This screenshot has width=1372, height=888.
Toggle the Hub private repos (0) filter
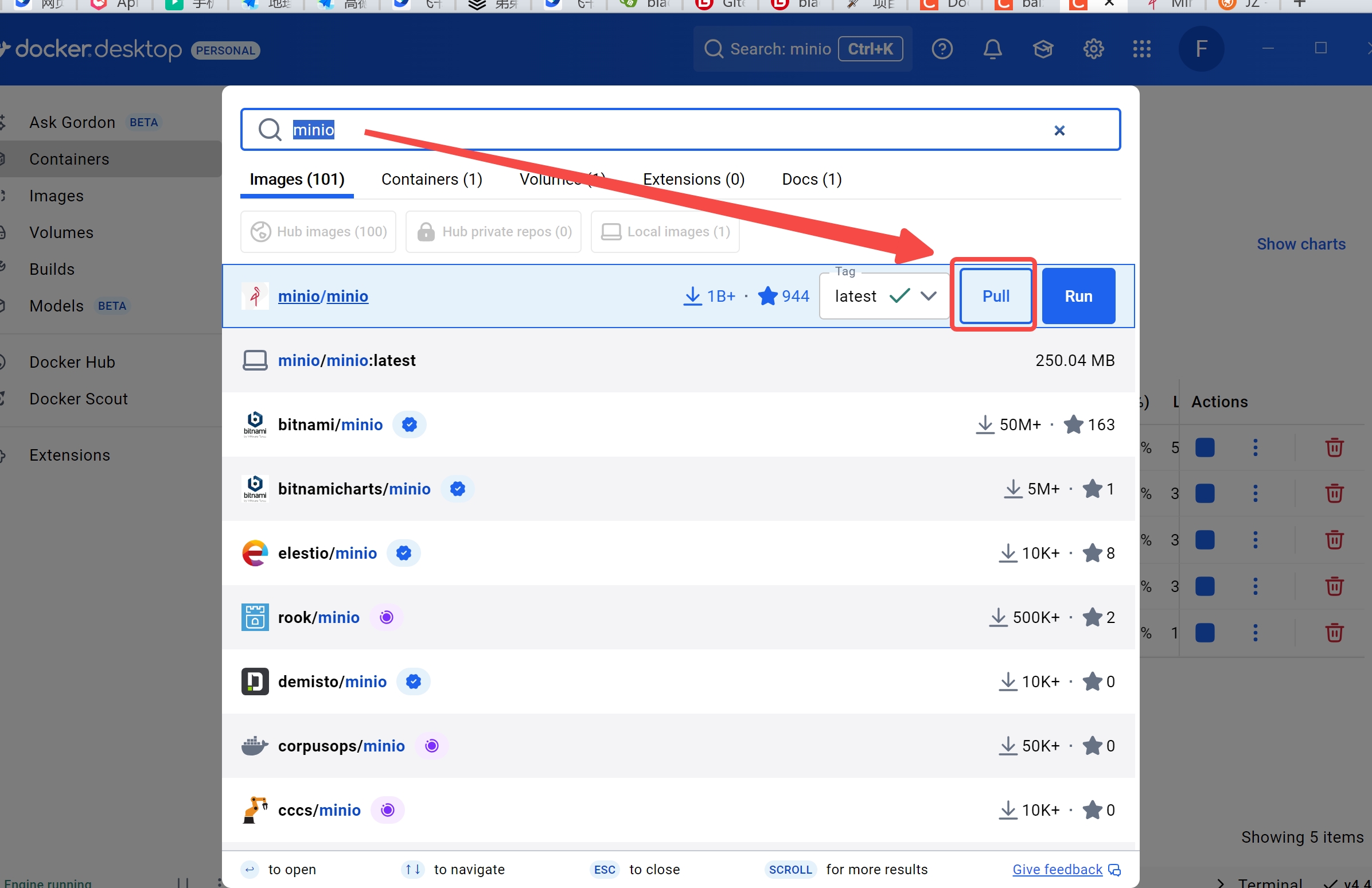[x=493, y=232]
